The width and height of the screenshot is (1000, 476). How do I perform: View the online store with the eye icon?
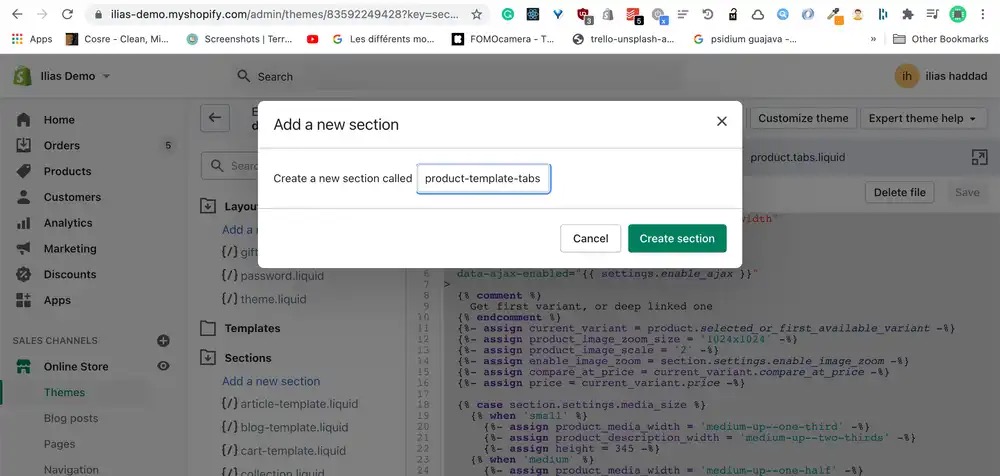point(163,366)
